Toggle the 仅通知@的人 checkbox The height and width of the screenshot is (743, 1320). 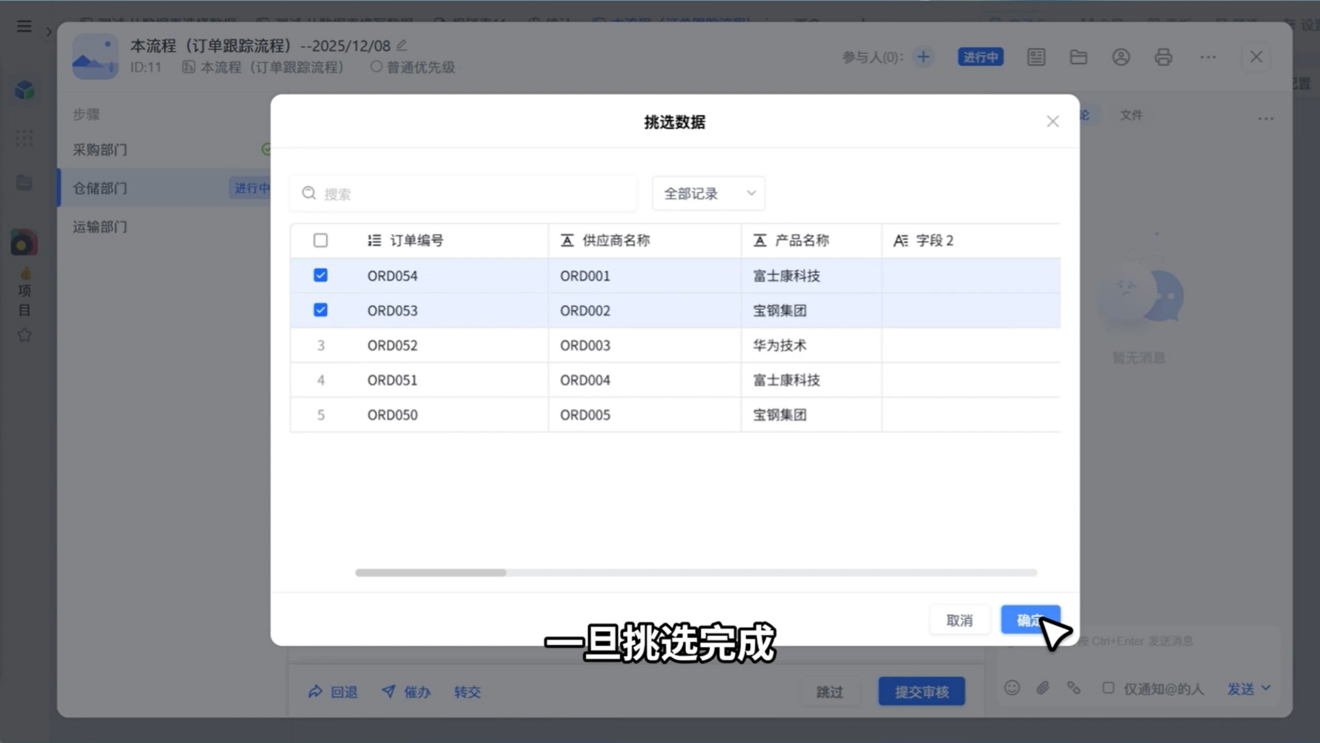pos(1108,688)
